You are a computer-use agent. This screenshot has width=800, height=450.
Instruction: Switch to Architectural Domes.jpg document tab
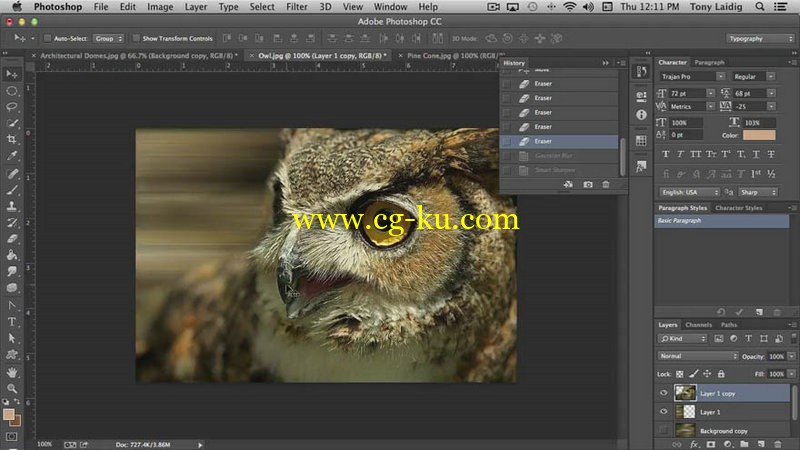[x=139, y=56]
